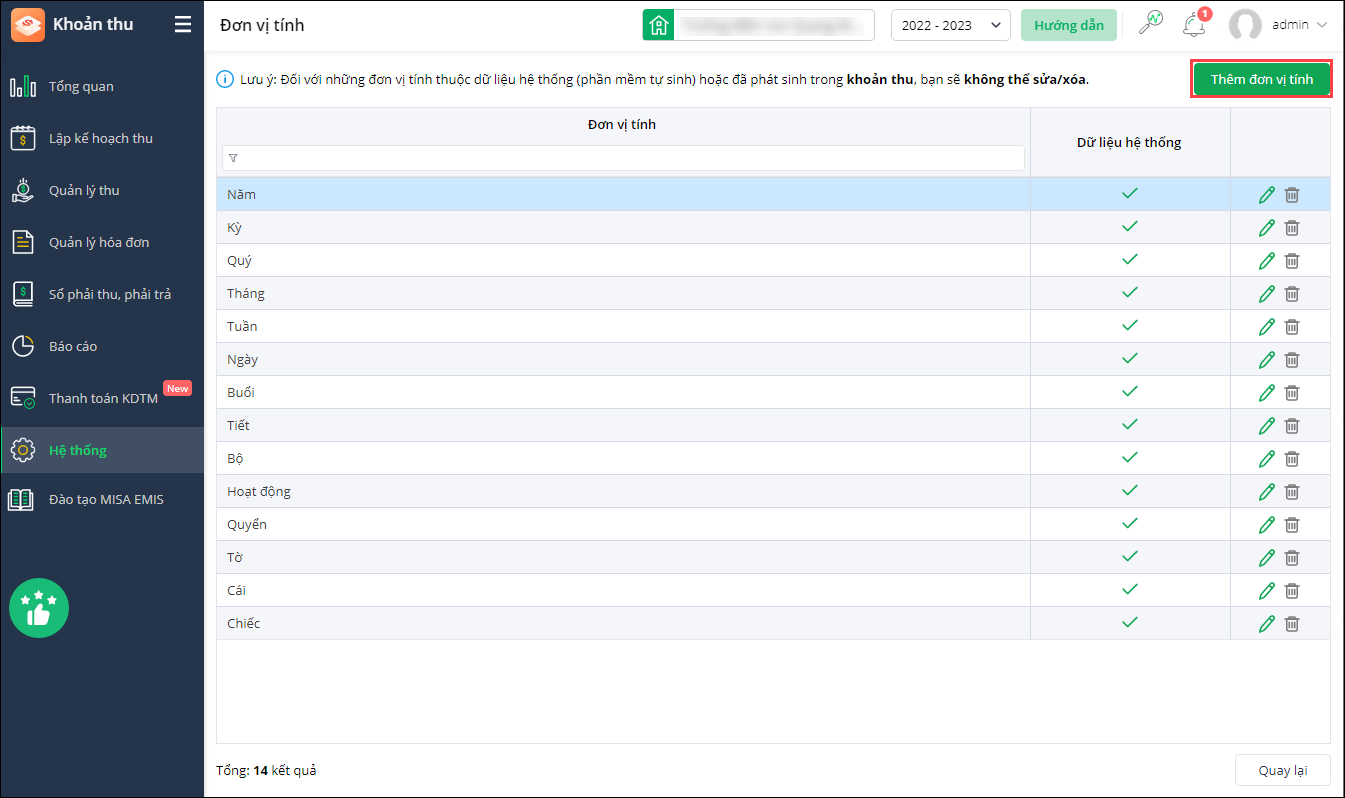
Task: Edit the Quyển unit row
Action: click(x=1267, y=525)
